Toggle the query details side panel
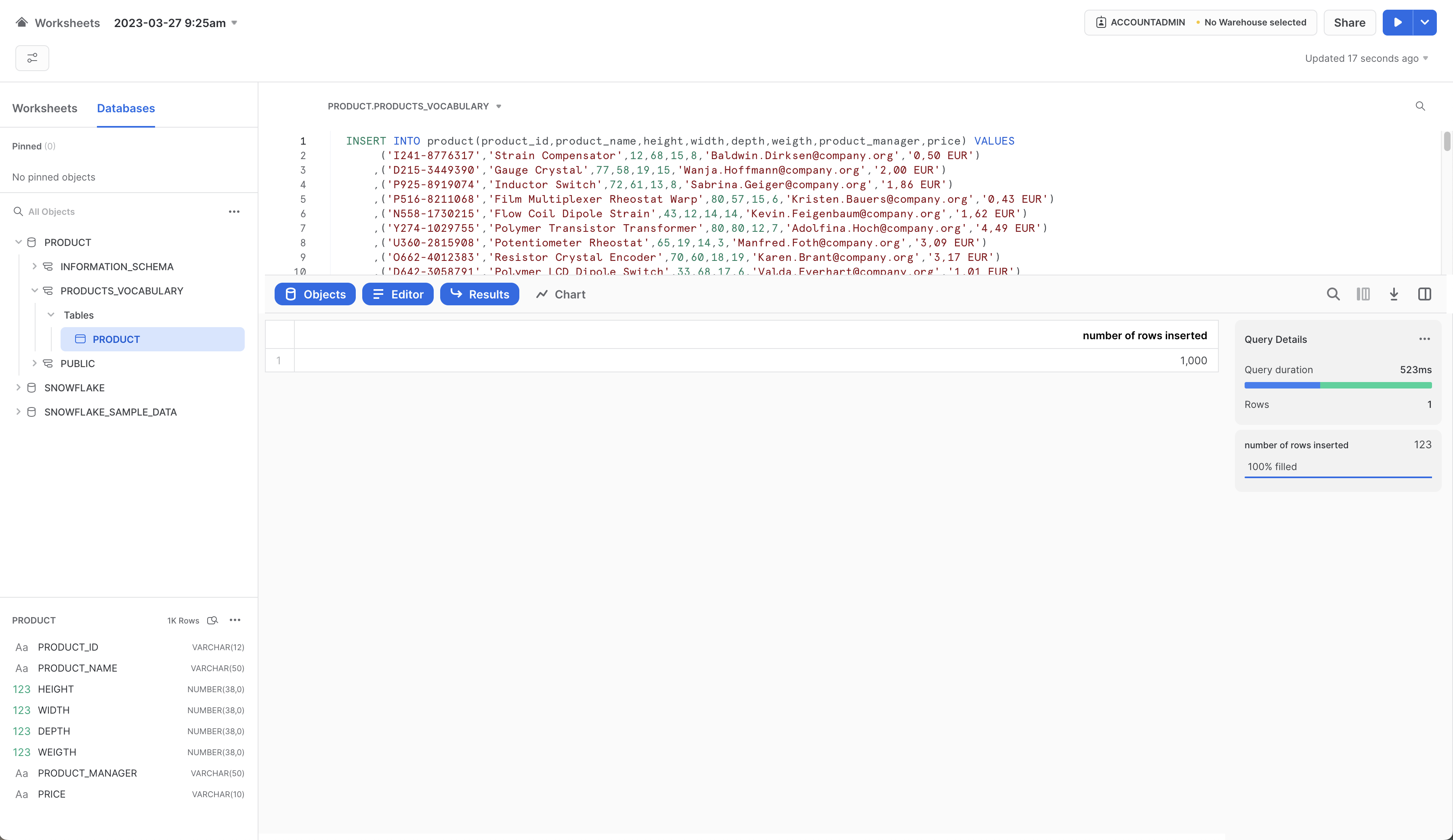 [1424, 294]
